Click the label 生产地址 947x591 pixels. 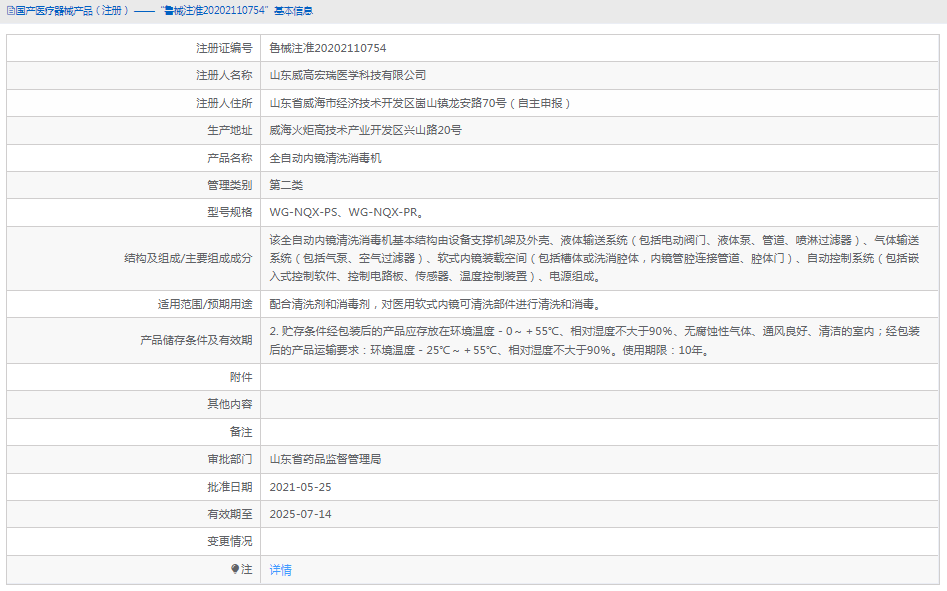(x=230, y=130)
